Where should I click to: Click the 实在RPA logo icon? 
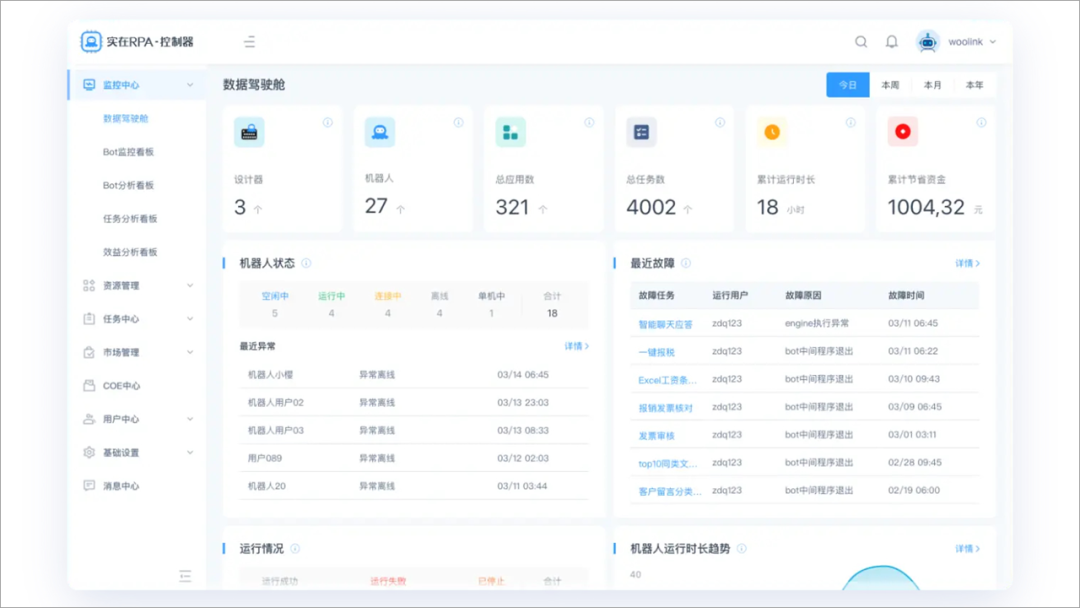[91, 41]
